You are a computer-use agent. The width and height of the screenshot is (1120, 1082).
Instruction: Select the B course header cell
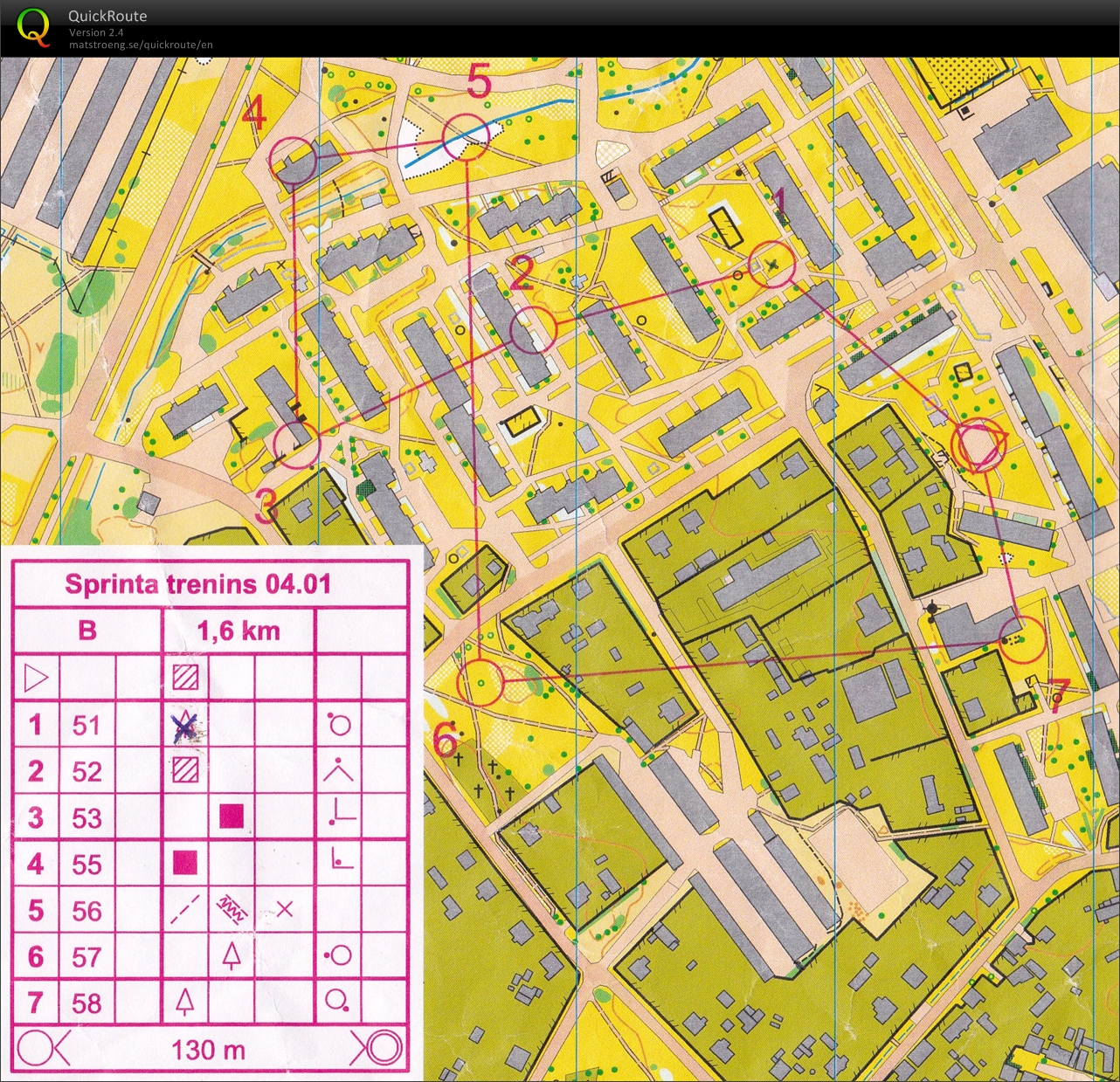click(88, 631)
